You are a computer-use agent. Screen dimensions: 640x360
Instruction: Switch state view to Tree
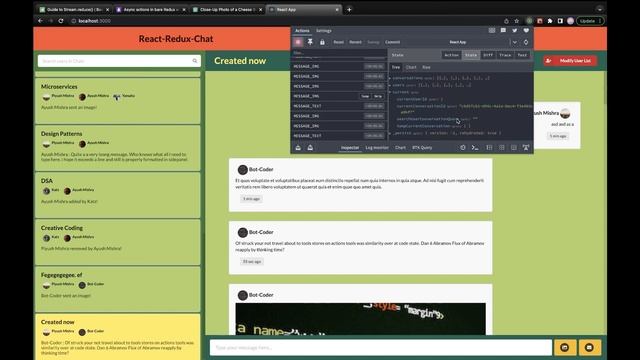[x=396, y=67]
